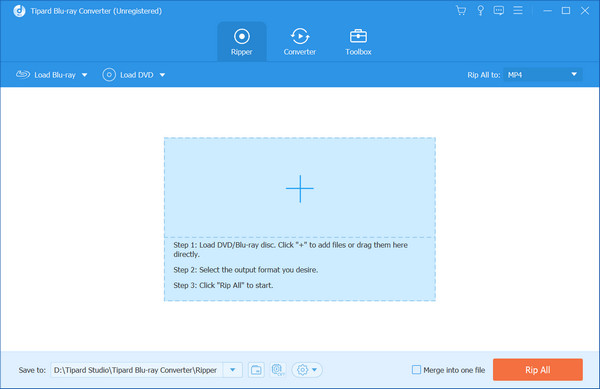Image resolution: width=600 pixels, height=389 pixels.
Task: Click the Step 2 instruction text
Action: (x=246, y=270)
